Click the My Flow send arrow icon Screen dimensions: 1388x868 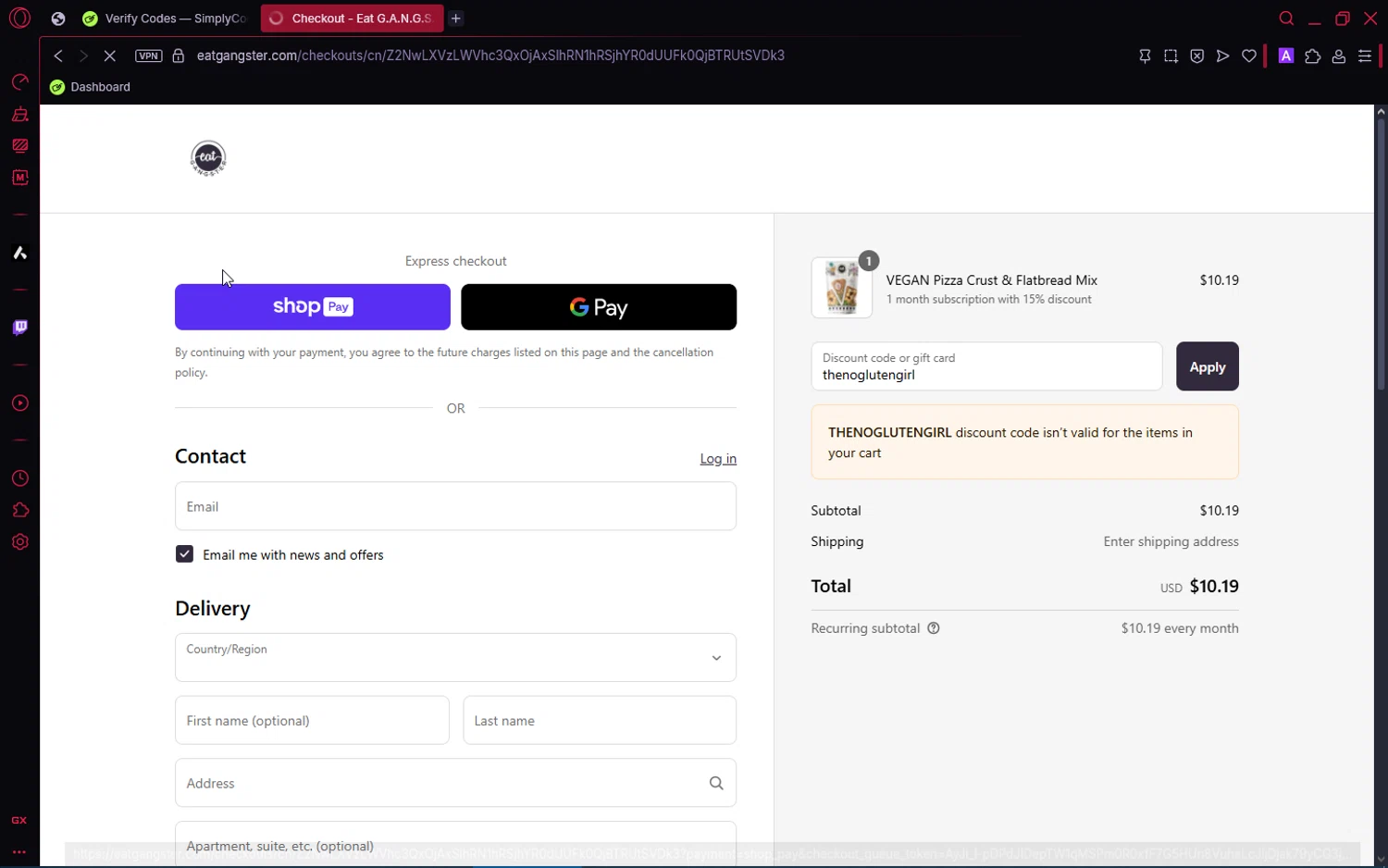pyautogui.click(x=1222, y=56)
